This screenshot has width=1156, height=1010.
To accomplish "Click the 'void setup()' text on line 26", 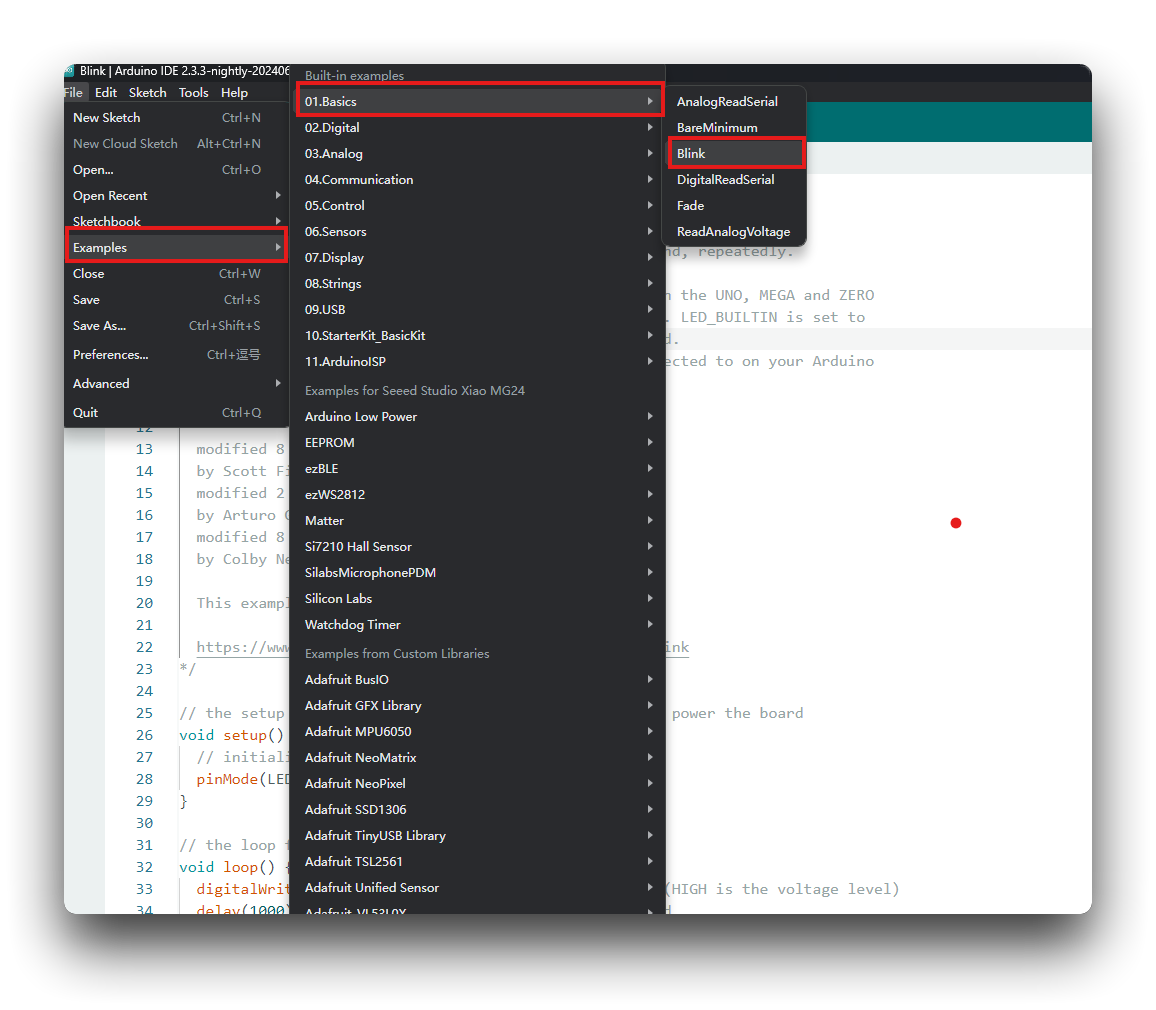I will click(x=231, y=735).
